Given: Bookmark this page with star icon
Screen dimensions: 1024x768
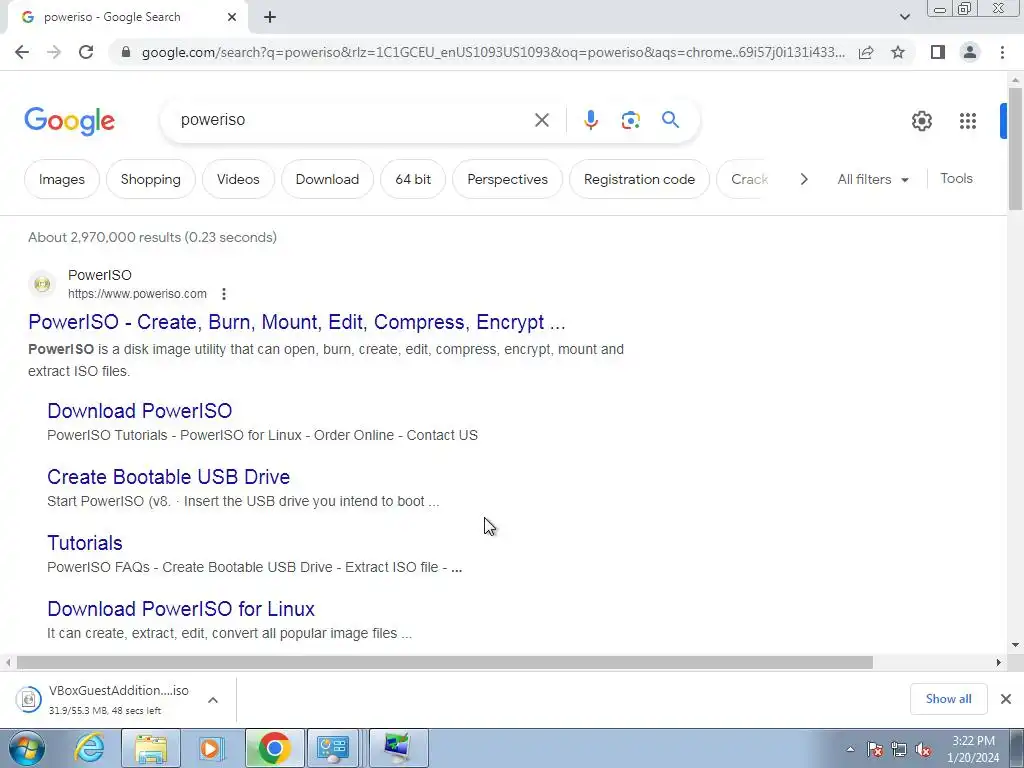Looking at the screenshot, I should [898, 52].
